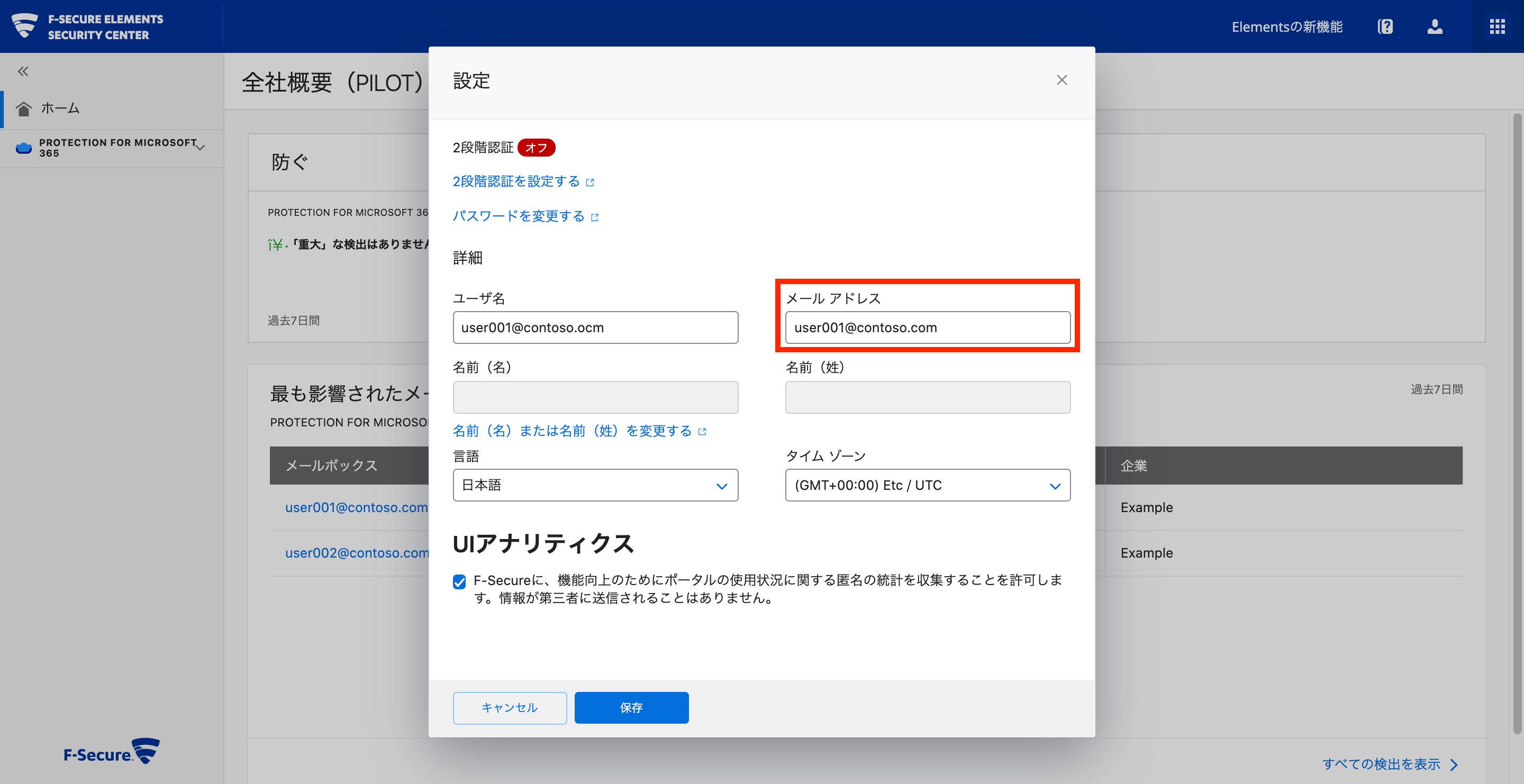Click 過去7日間 label in 防ぐ card
Screen dimensions: 1524x784
pyautogui.click(x=294, y=321)
